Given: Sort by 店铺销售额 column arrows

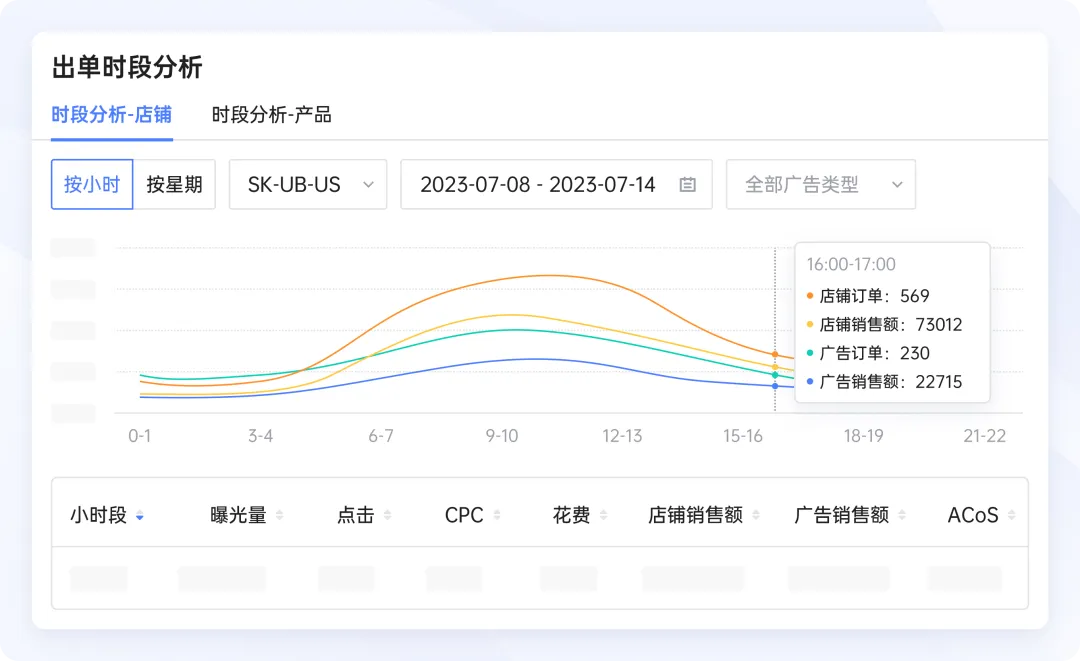Looking at the screenshot, I should coord(756,515).
